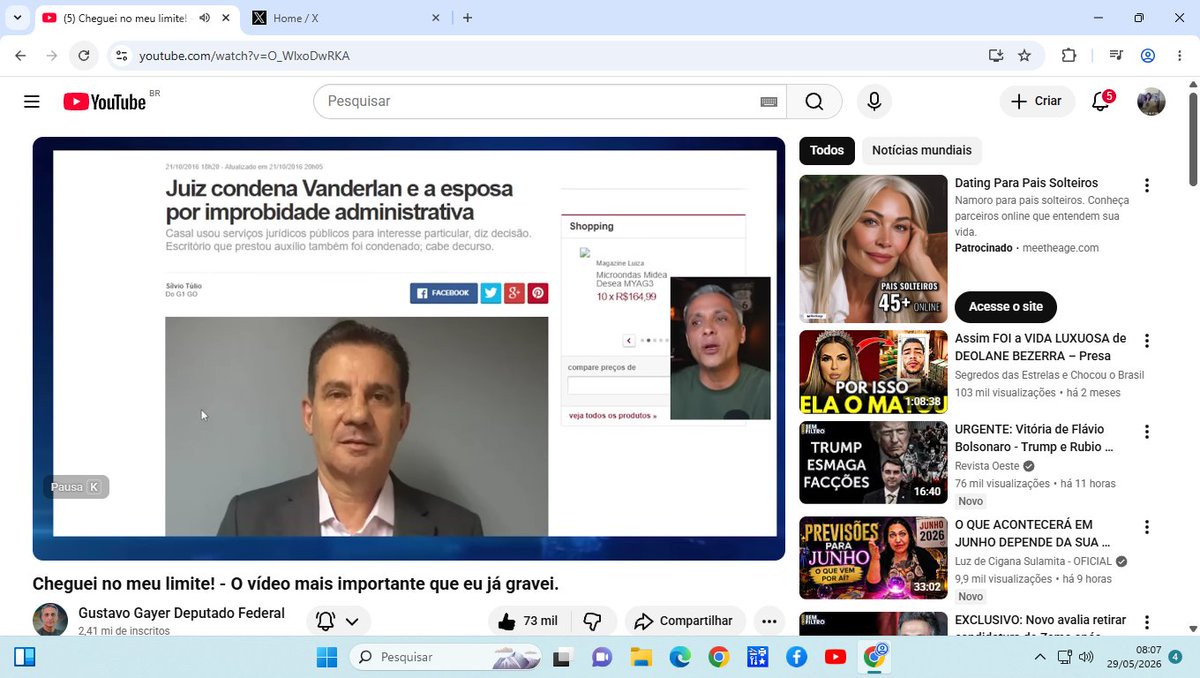This screenshot has width=1200, height=678.
Task: Open the Facebook taskbar icon
Action: (x=797, y=657)
